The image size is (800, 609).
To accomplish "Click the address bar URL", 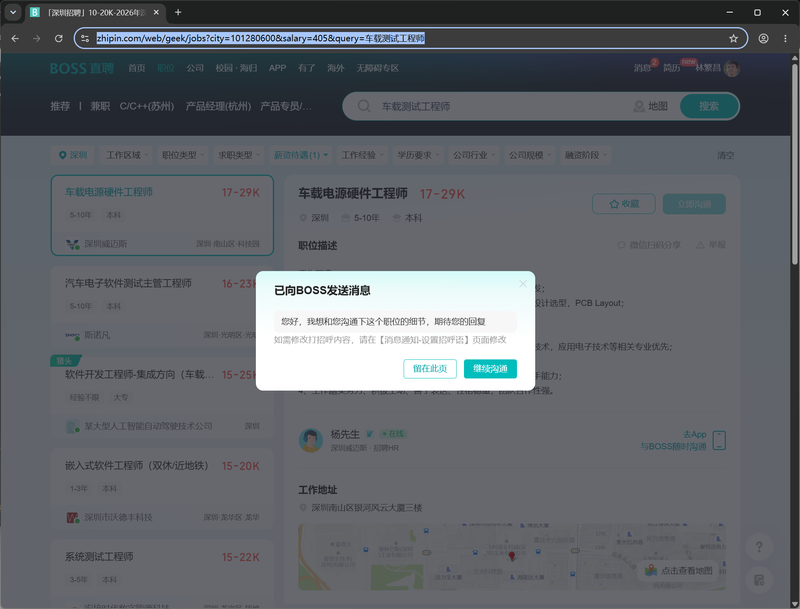I will 260,38.
